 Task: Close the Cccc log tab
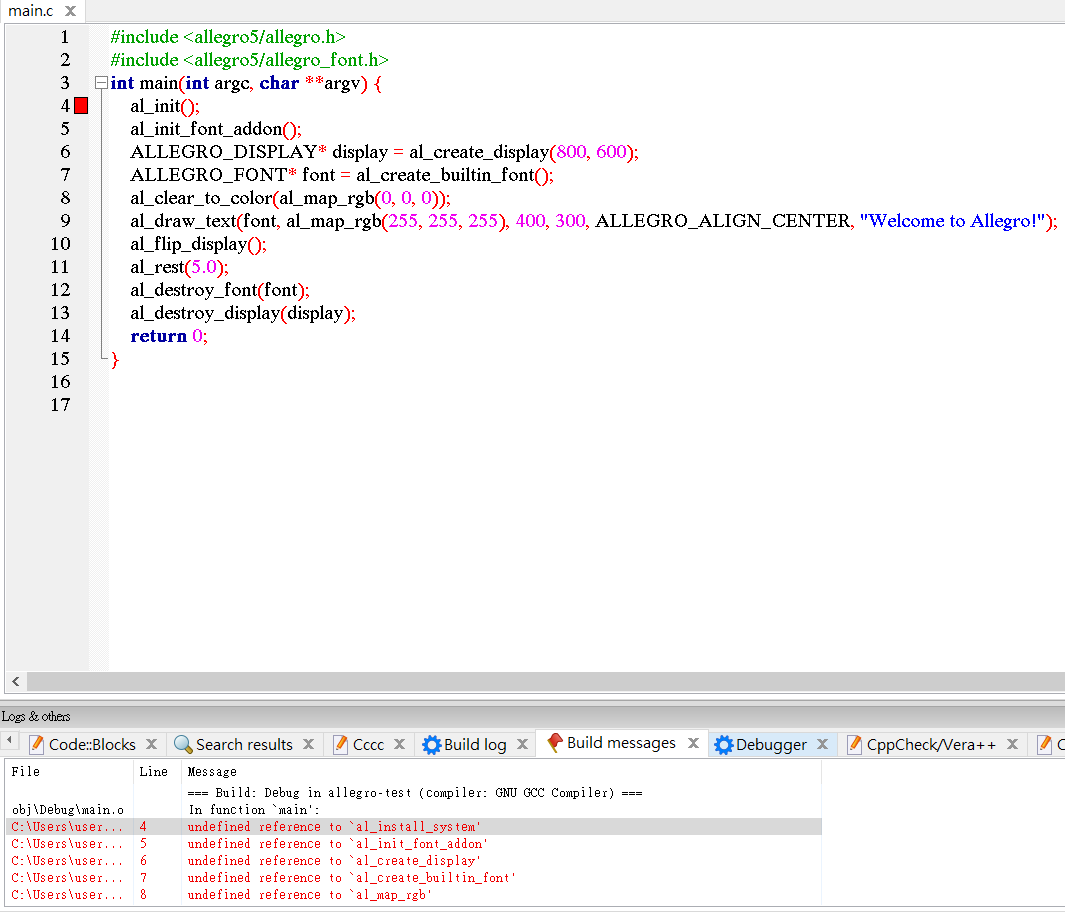tap(399, 744)
